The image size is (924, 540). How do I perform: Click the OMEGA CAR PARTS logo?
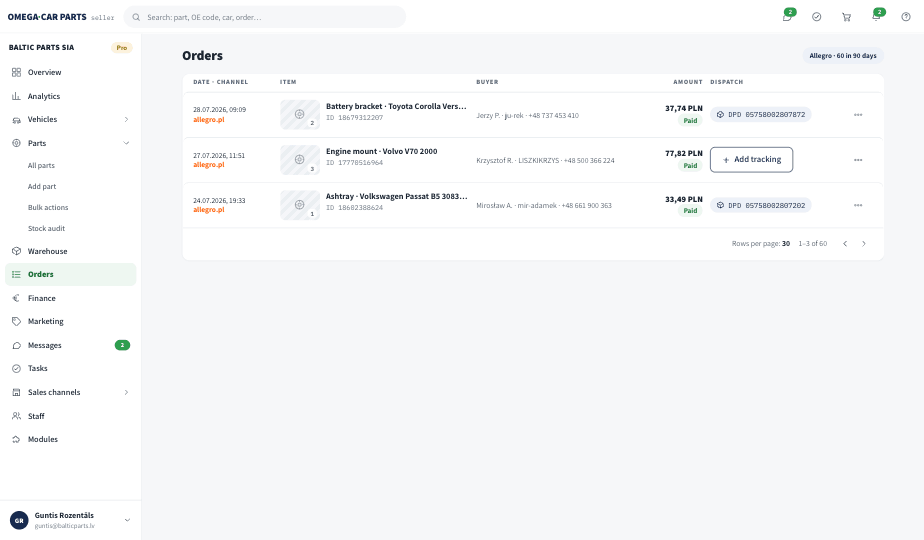[47, 17]
